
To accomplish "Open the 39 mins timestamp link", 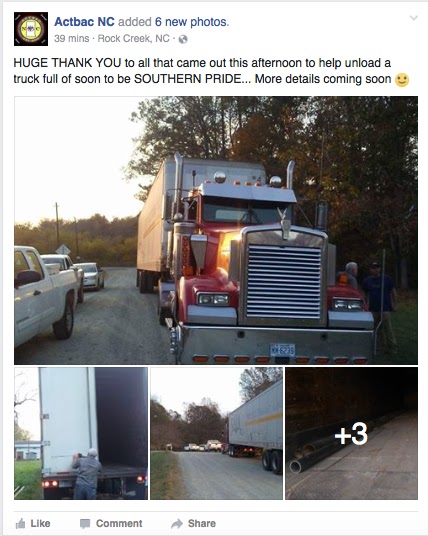I will coord(71,39).
